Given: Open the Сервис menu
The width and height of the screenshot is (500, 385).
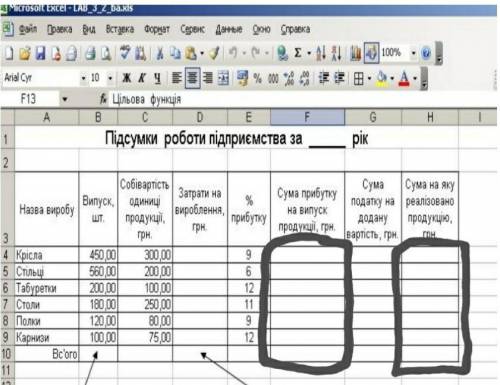Looking at the screenshot, I should pyautogui.click(x=192, y=29).
